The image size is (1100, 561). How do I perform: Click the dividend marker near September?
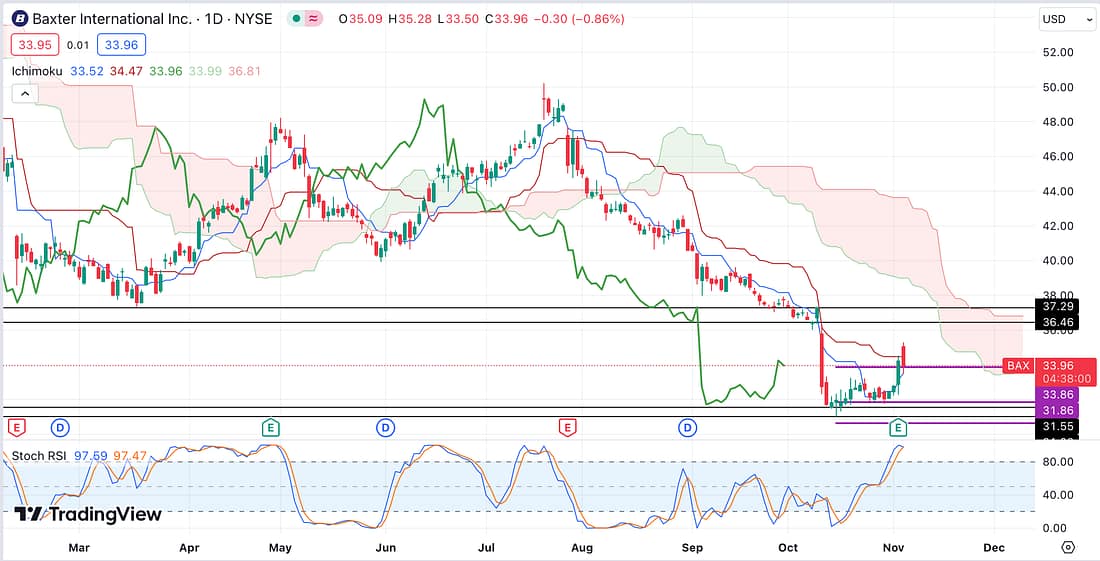pos(688,428)
